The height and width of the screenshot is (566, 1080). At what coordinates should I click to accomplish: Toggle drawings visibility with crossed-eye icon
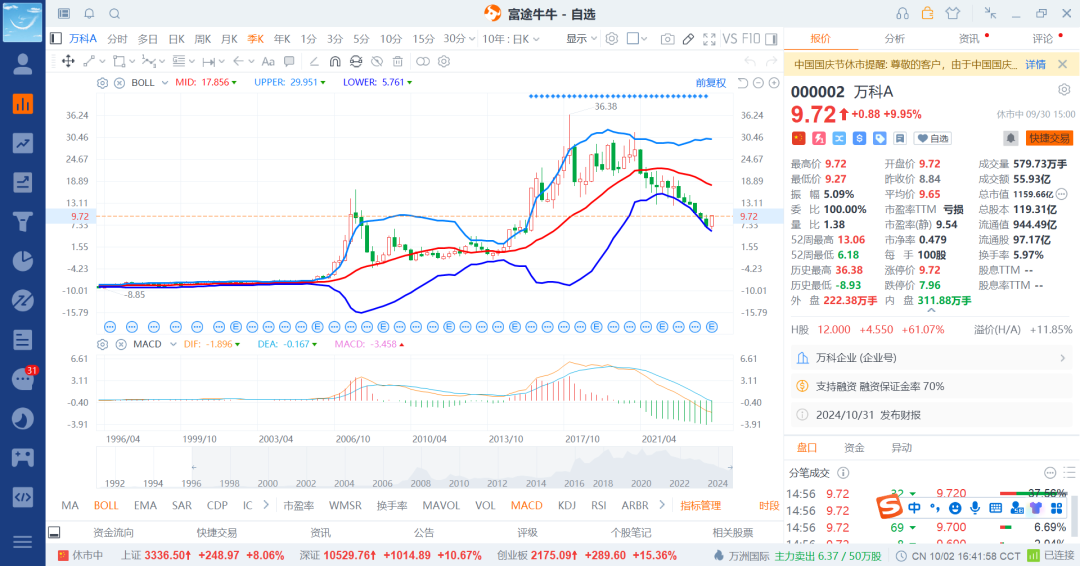tap(377, 61)
